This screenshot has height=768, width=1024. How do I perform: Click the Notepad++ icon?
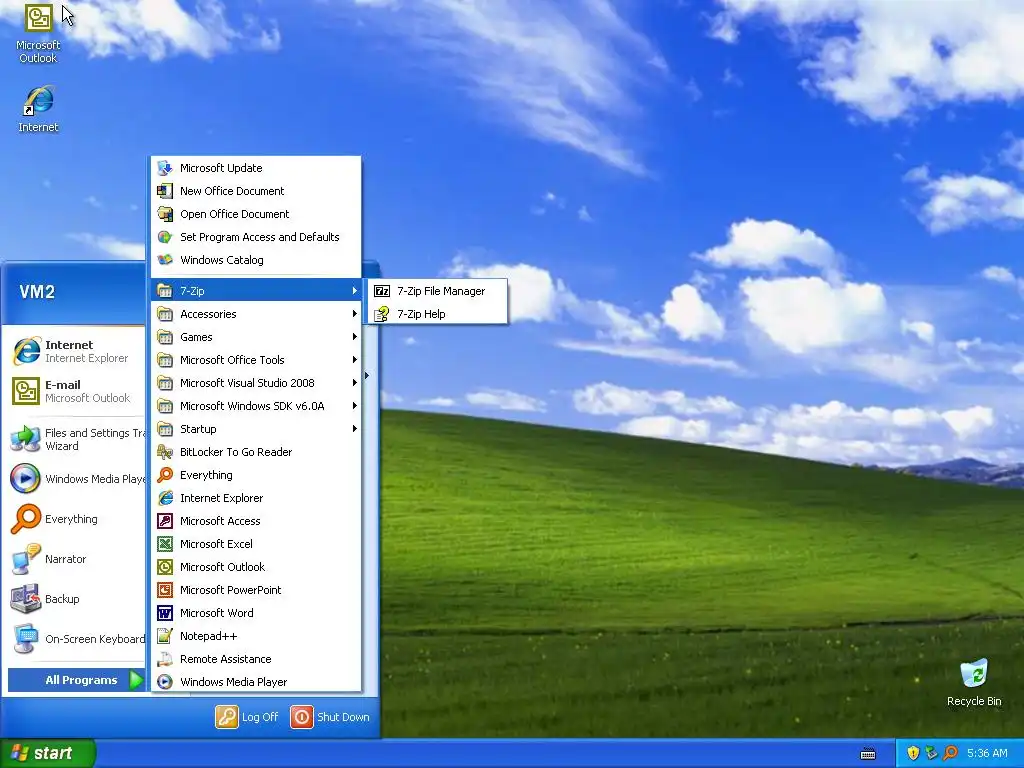[165, 636]
